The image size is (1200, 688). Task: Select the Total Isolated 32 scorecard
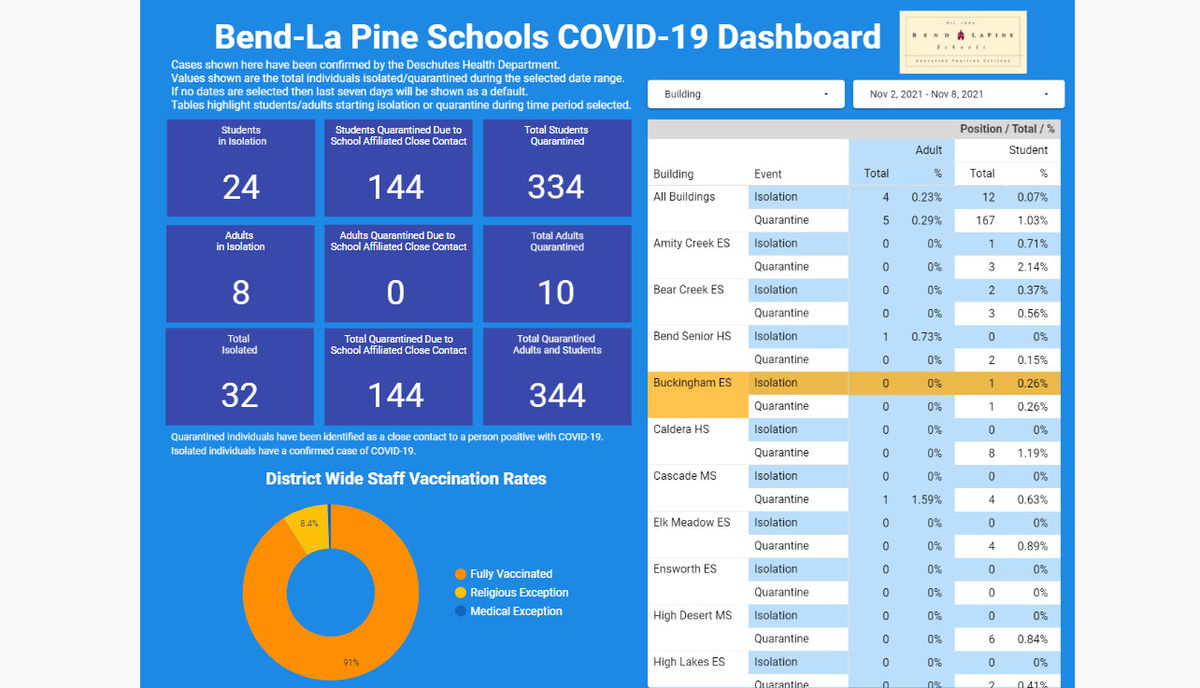point(240,377)
